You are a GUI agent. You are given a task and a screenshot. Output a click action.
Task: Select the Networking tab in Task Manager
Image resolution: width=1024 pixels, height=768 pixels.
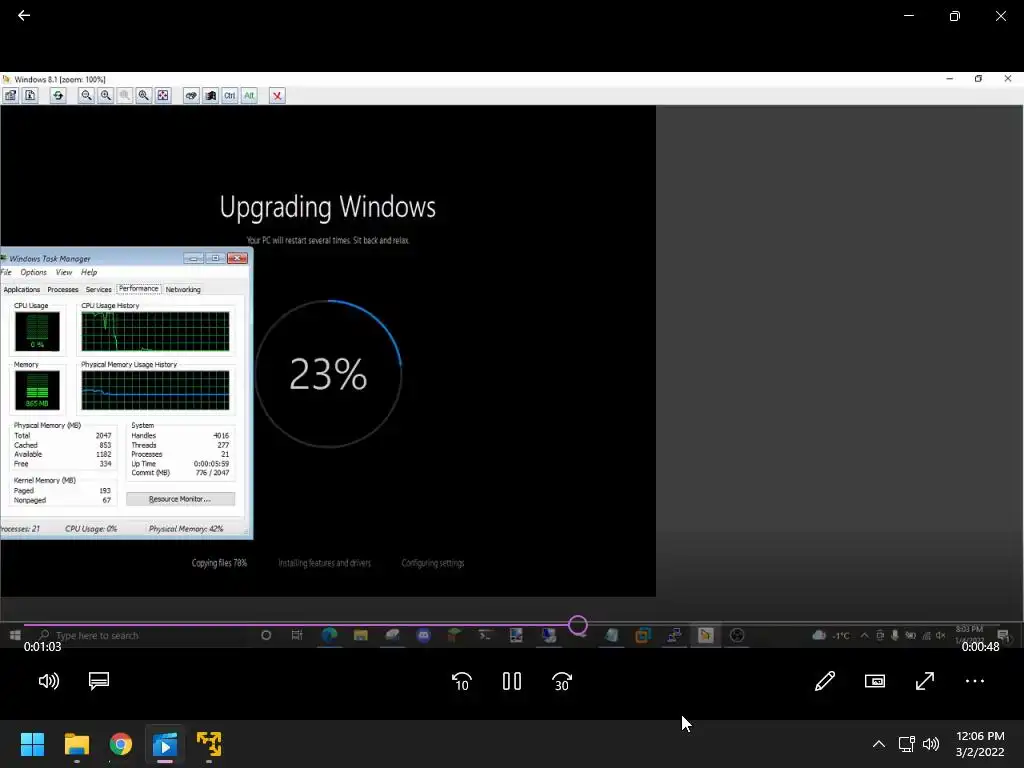pos(183,289)
